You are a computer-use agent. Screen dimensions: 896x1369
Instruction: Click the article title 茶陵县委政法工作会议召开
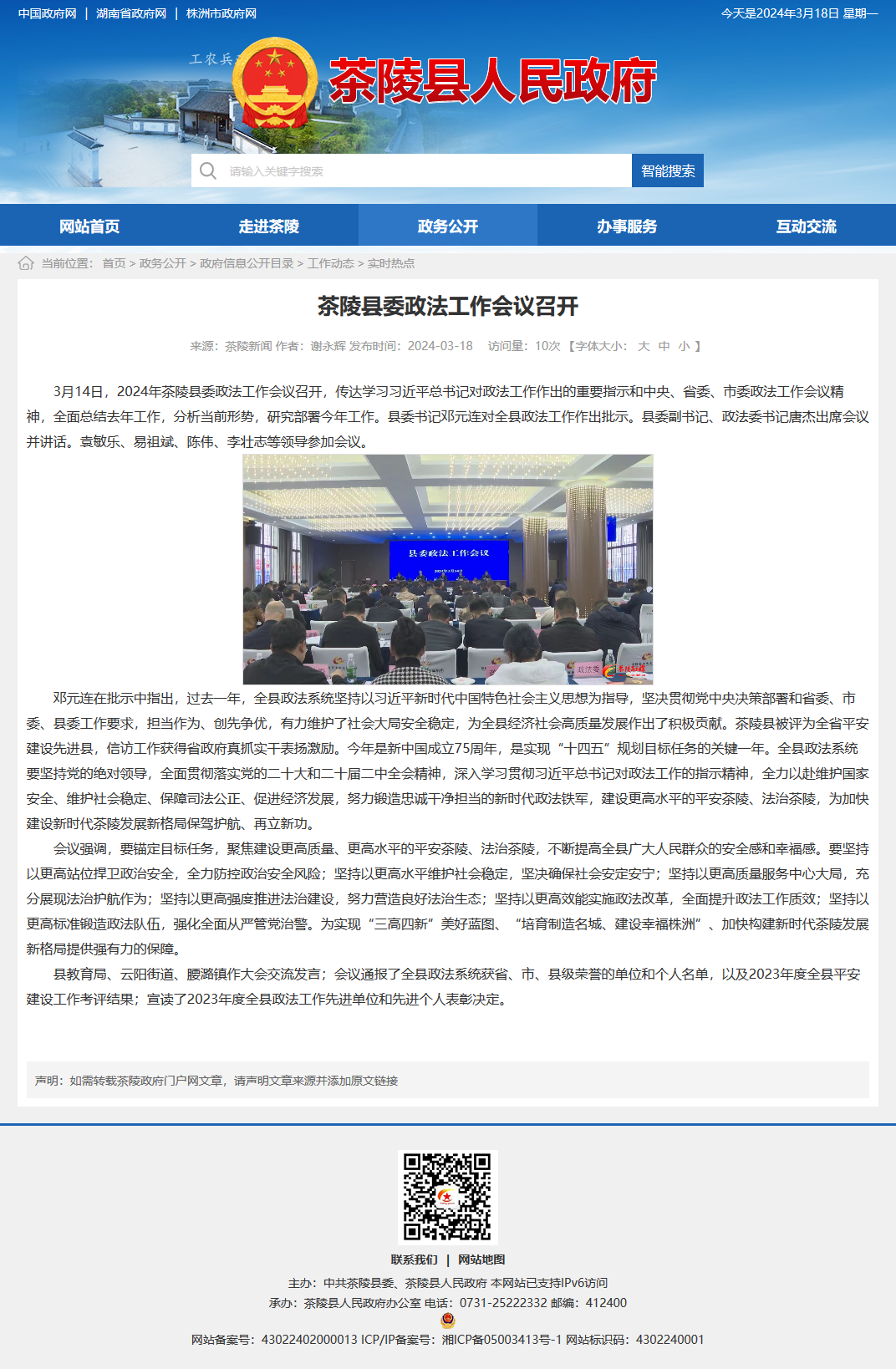pyautogui.click(x=448, y=306)
